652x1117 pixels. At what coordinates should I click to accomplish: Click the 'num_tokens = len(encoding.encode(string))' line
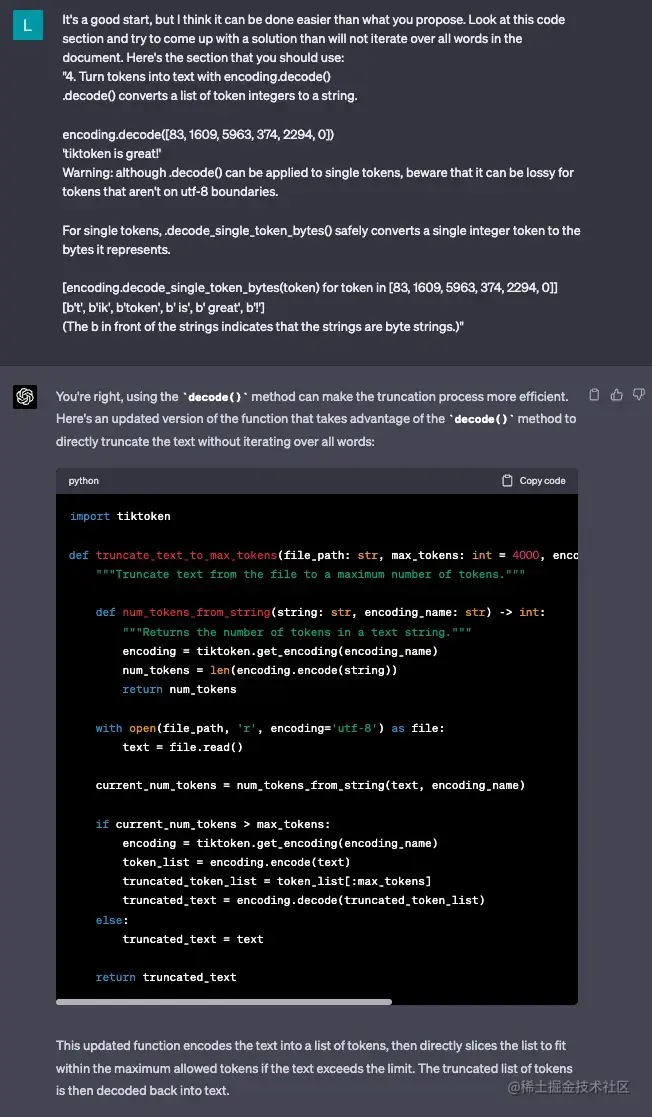click(260, 670)
